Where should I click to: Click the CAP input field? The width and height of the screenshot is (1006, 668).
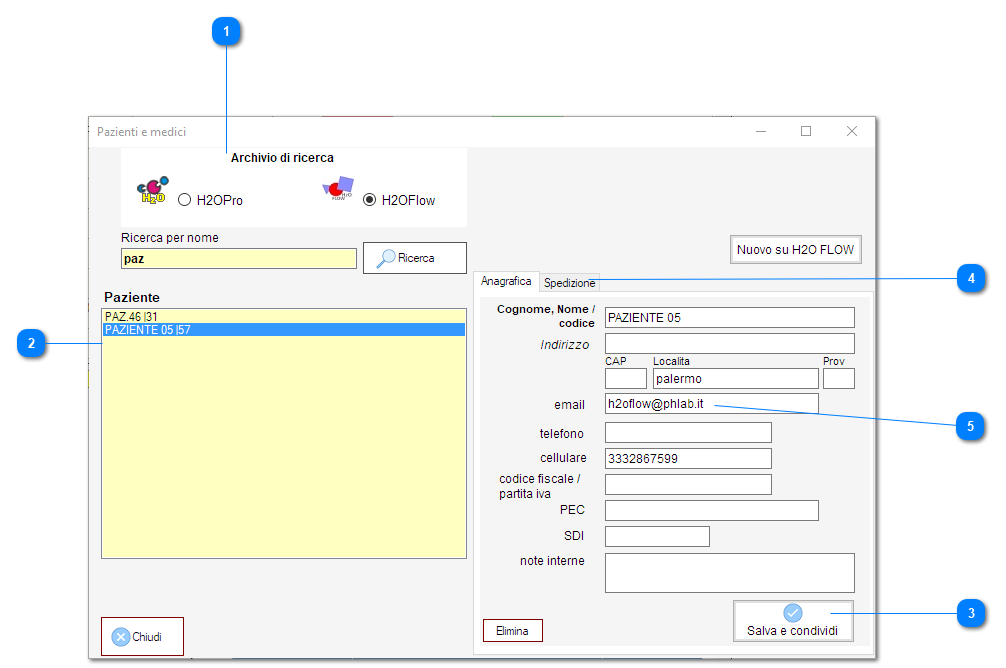coord(626,379)
